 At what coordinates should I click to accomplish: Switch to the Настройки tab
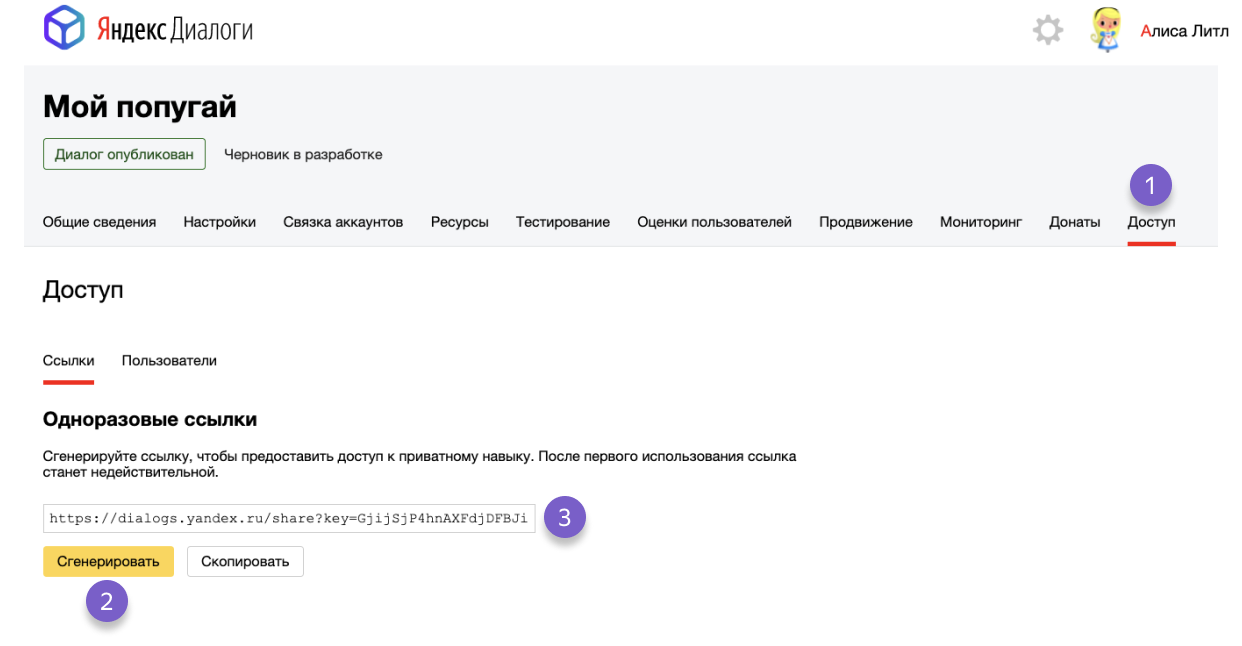(220, 222)
